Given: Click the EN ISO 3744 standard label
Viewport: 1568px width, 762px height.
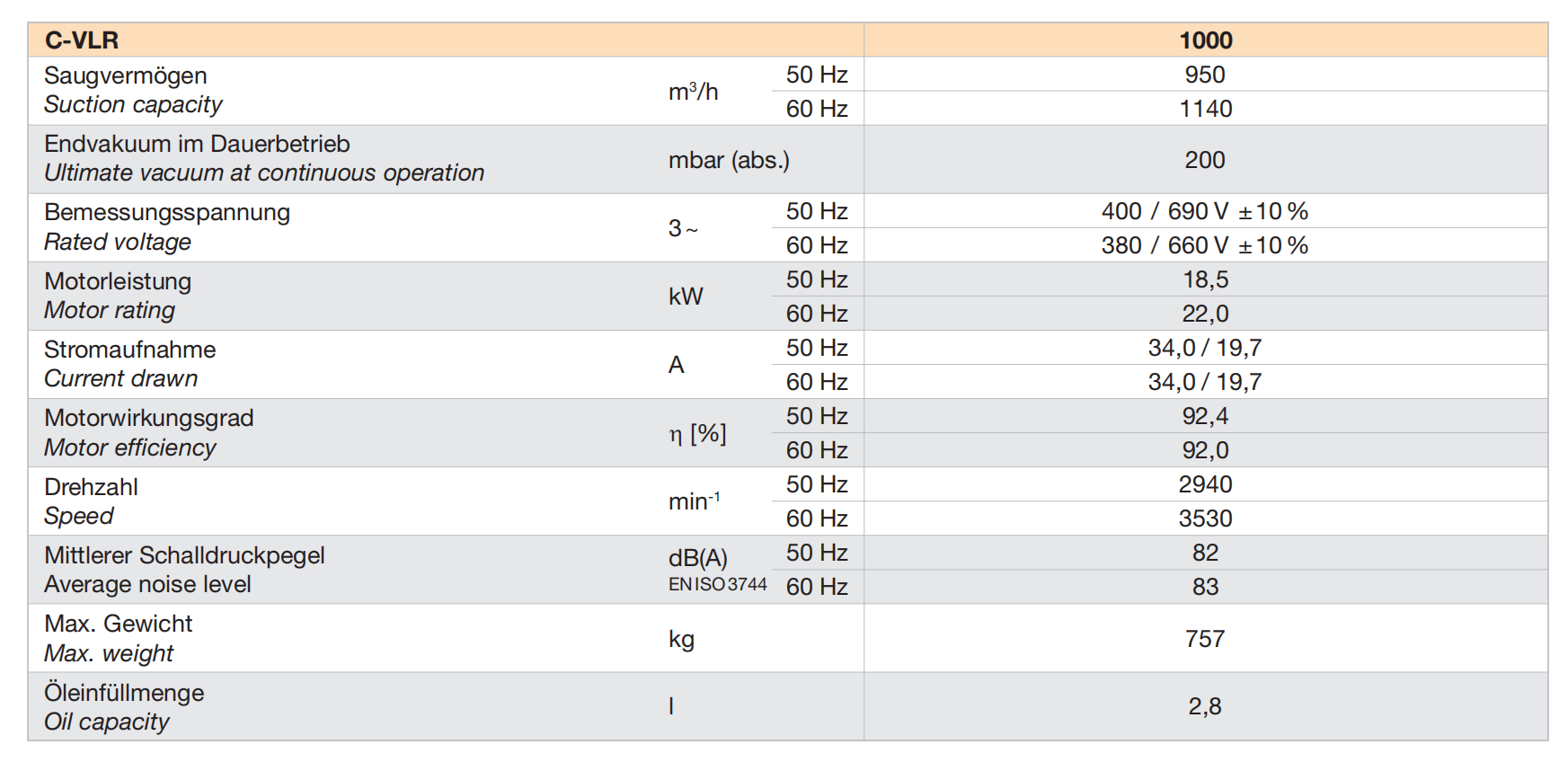Looking at the screenshot, I should tap(717, 584).
